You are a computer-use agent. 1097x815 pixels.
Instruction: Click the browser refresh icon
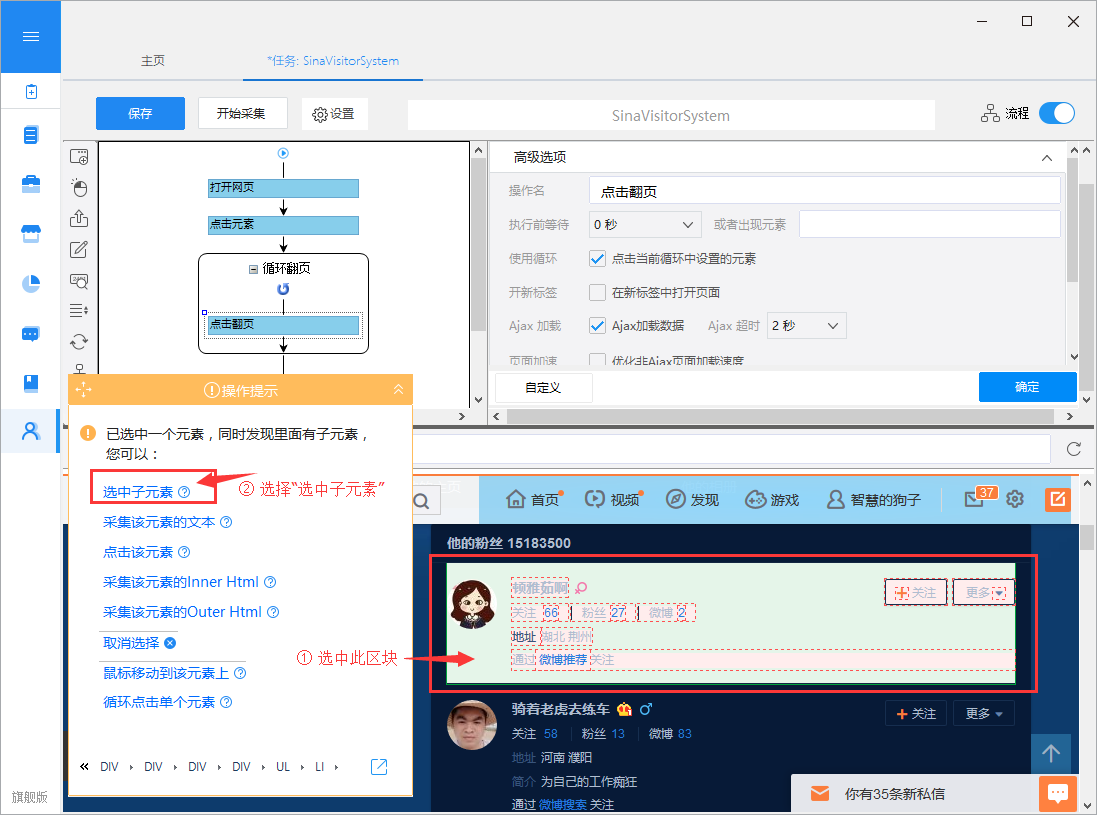1074,449
